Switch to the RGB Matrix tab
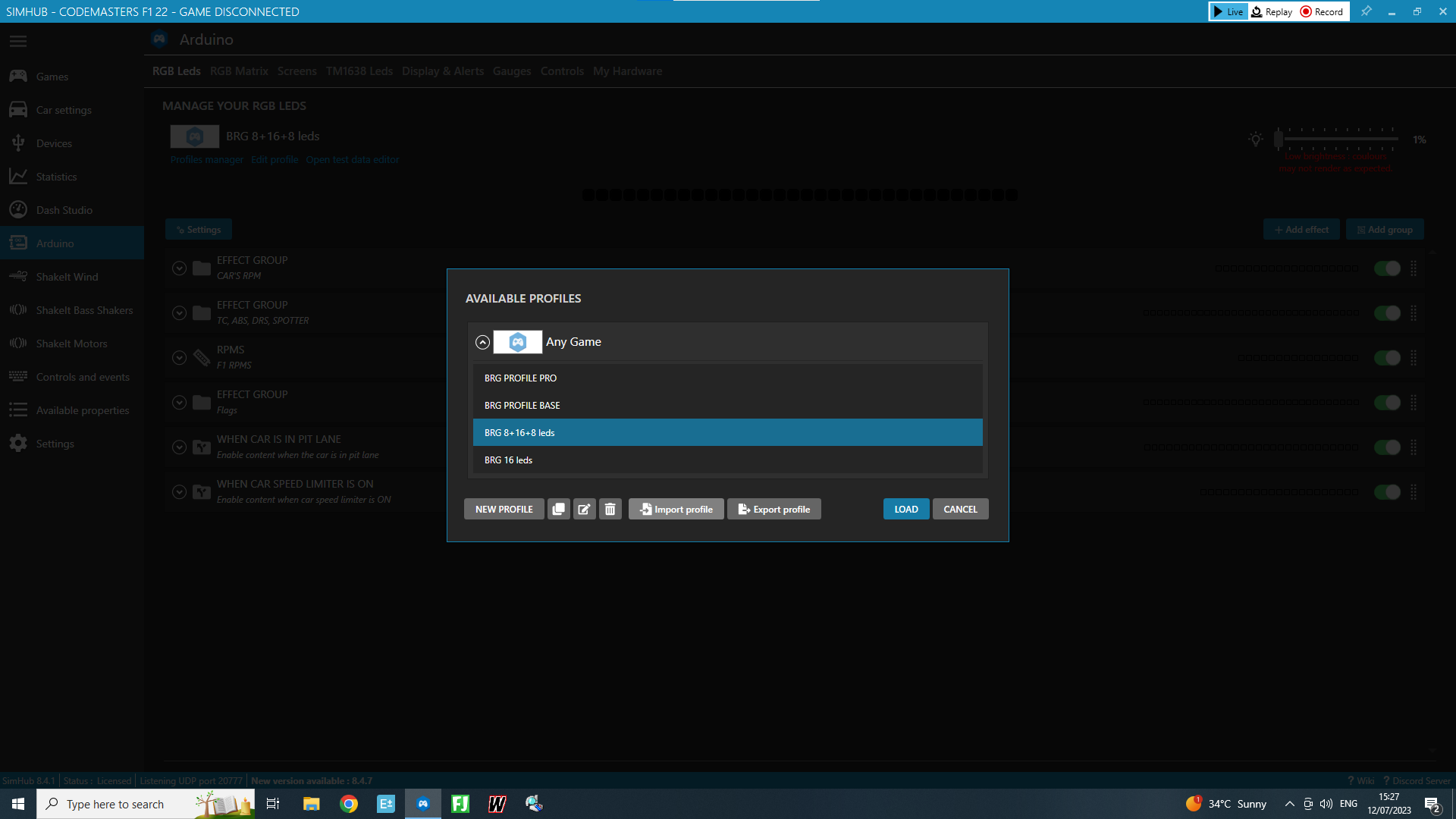Screen dimensions: 1456x819 239,71
